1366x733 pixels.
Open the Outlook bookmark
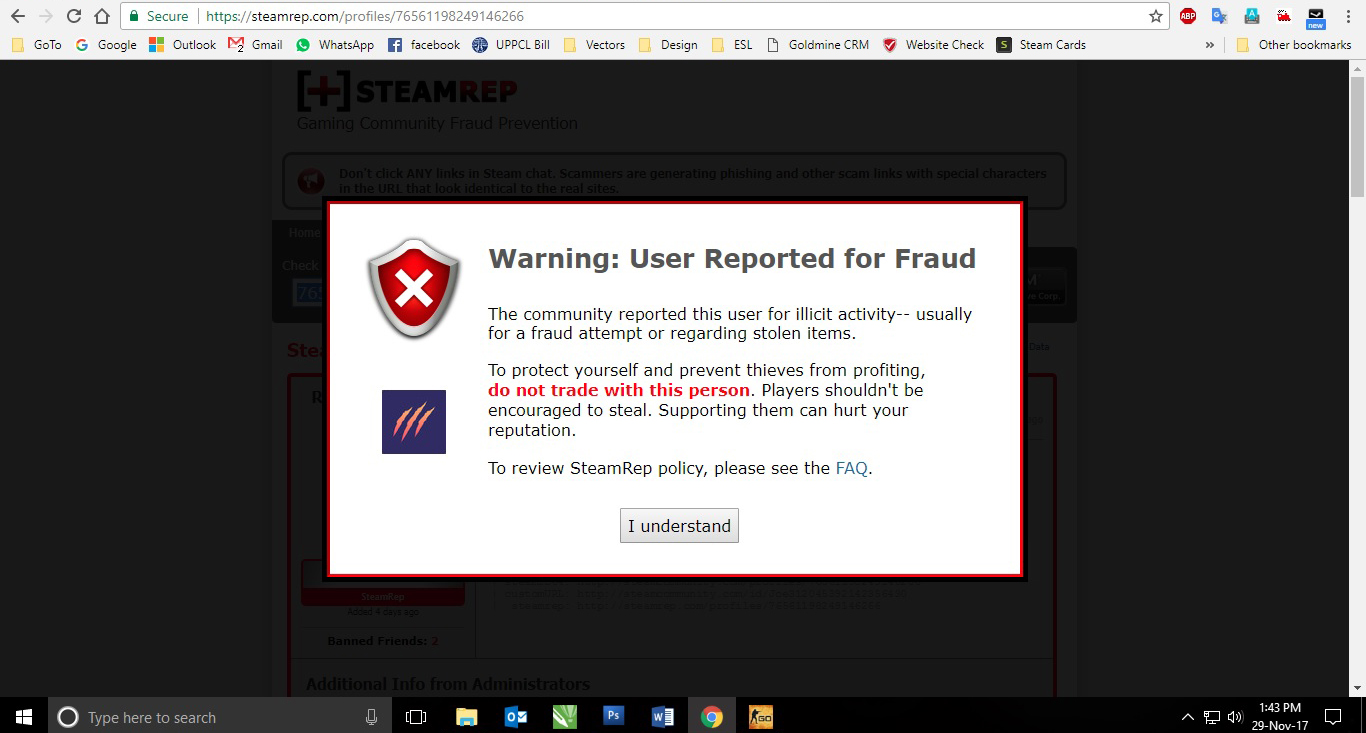182,44
